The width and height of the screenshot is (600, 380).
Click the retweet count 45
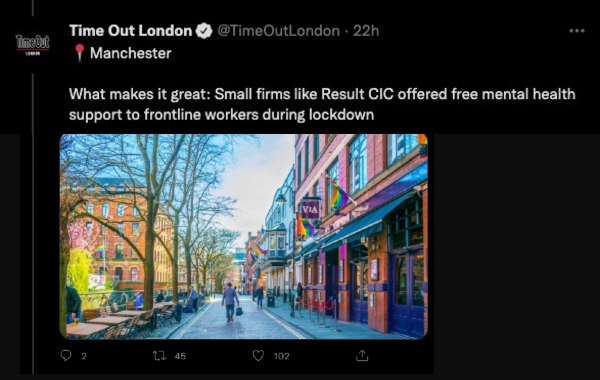180,356
